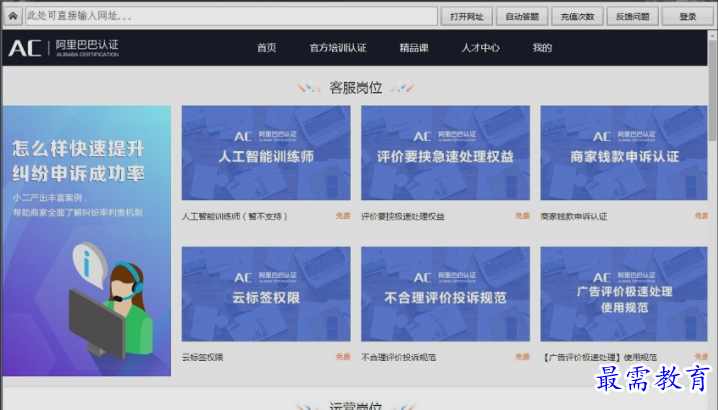The image size is (718, 410).
Task: Click 免费 label on 云标签权限 row
Action: pyautogui.click(x=343, y=357)
